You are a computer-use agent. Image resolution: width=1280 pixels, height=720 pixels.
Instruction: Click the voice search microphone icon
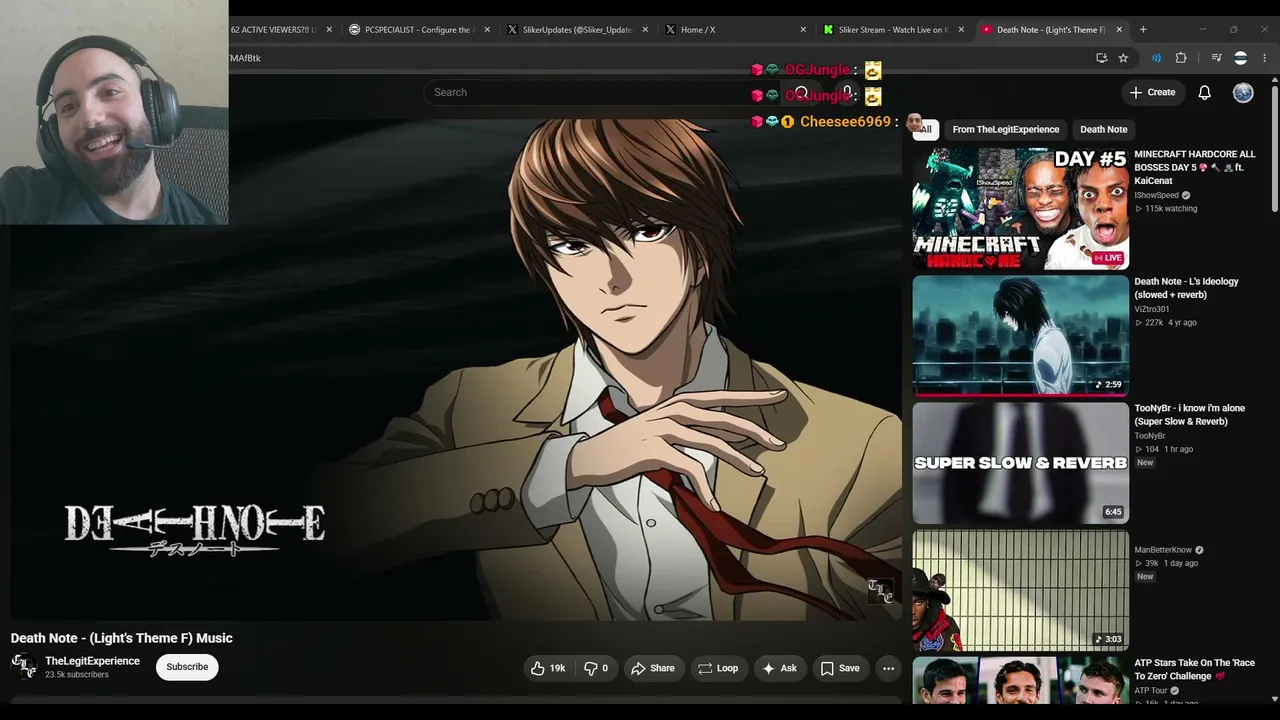(x=847, y=93)
